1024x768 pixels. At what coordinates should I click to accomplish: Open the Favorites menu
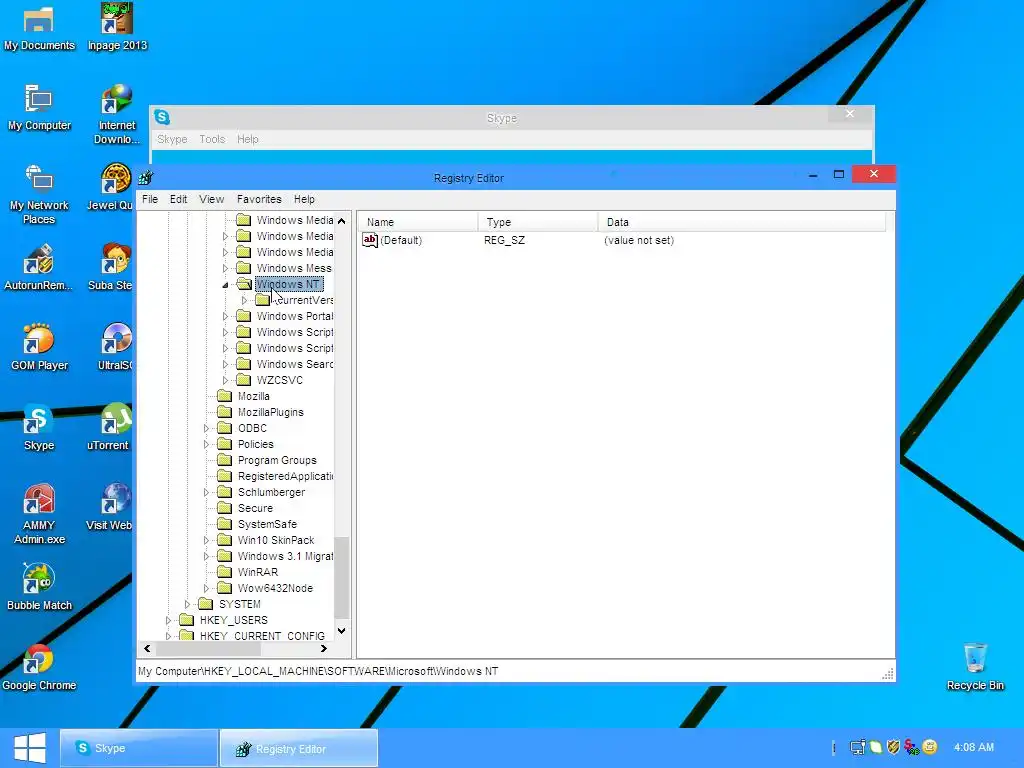[x=259, y=199]
